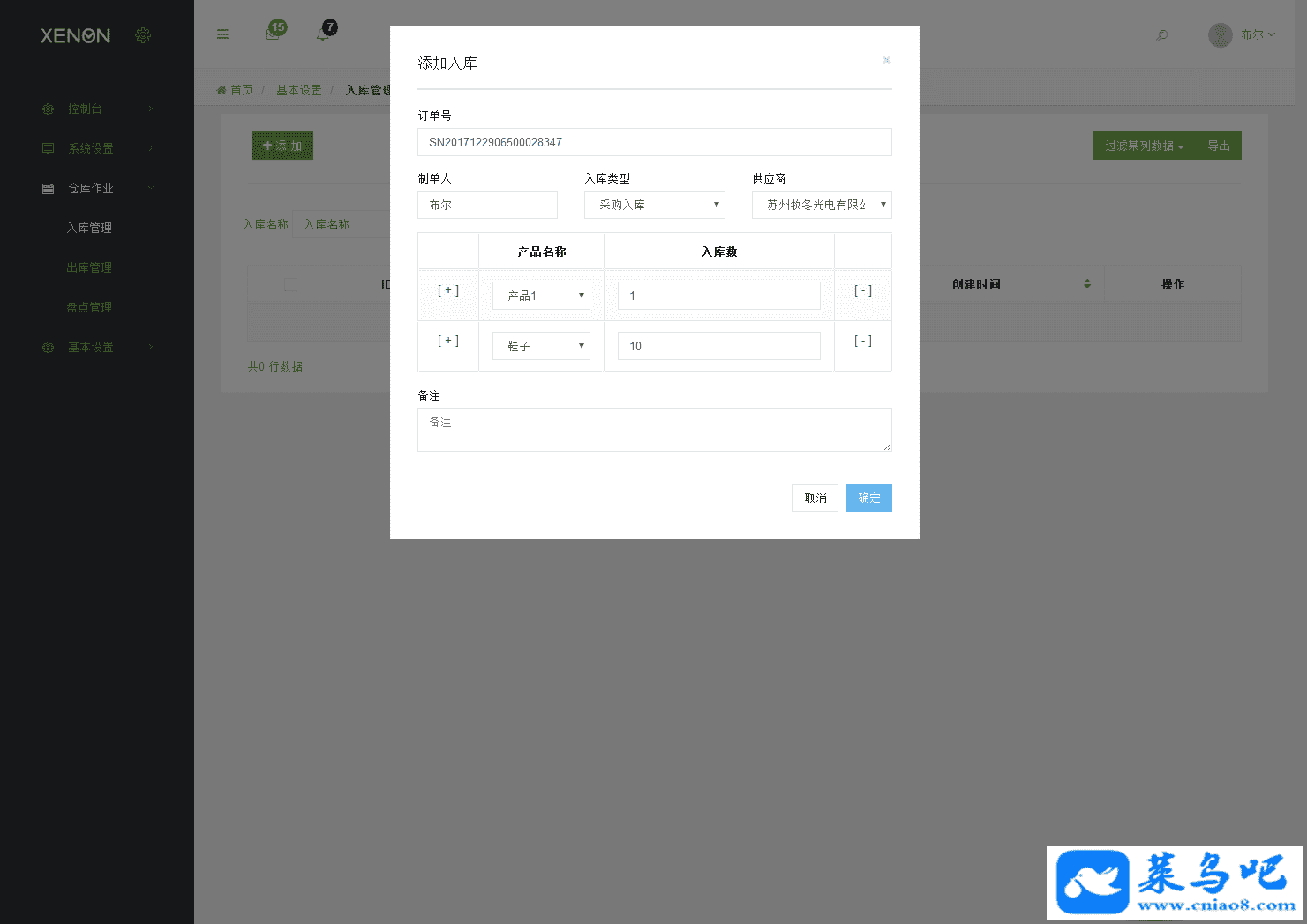Viewport: 1307px width, 924px height.
Task: Click the 确定 confirm button
Action: [868, 498]
